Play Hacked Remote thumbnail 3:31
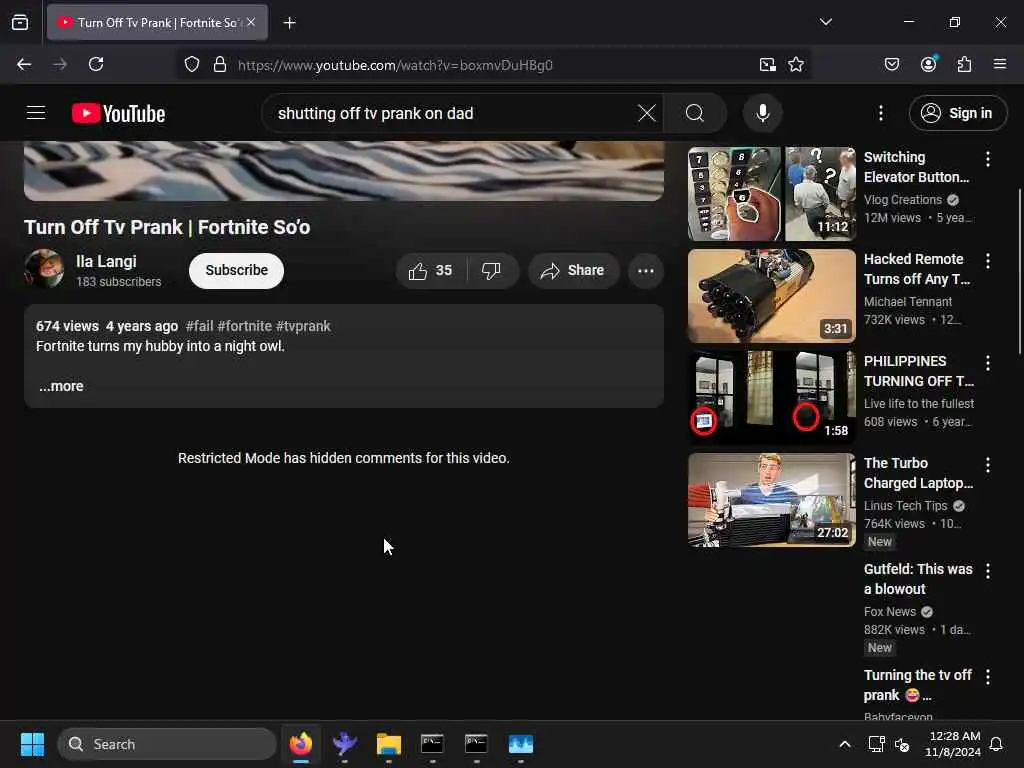Viewport: 1024px width, 768px height. (x=771, y=296)
